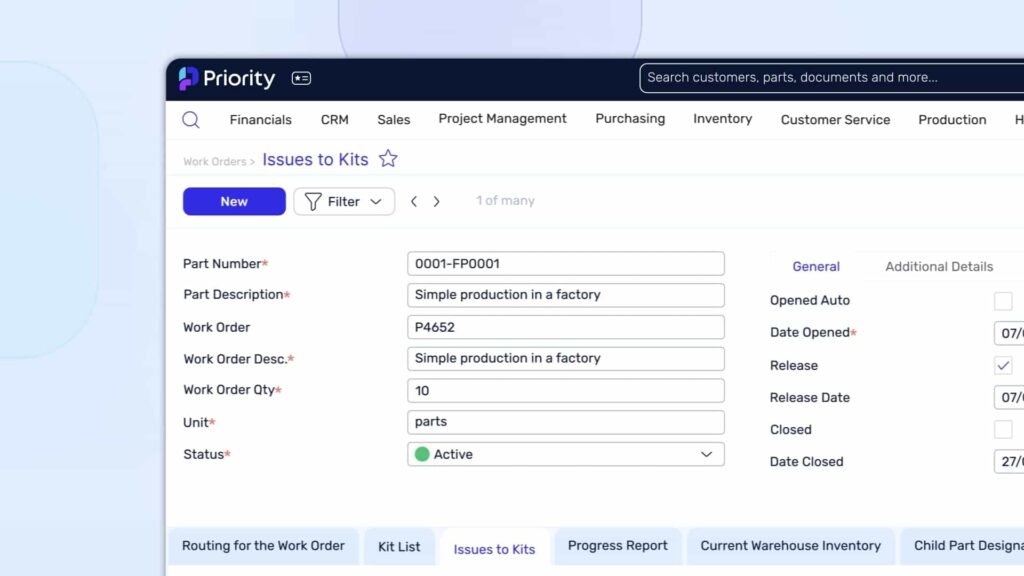Image resolution: width=1024 pixels, height=576 pixels.
Task: Open the Current Warehouse Inventory tab
Action: click(790, 546)
